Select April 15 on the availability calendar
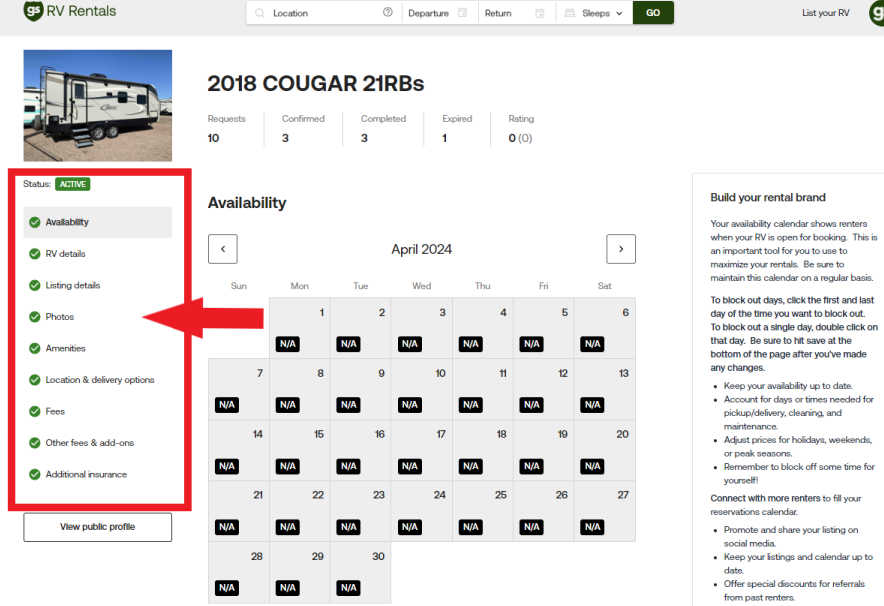Screen dimensions: 884x606 (300, 450)
